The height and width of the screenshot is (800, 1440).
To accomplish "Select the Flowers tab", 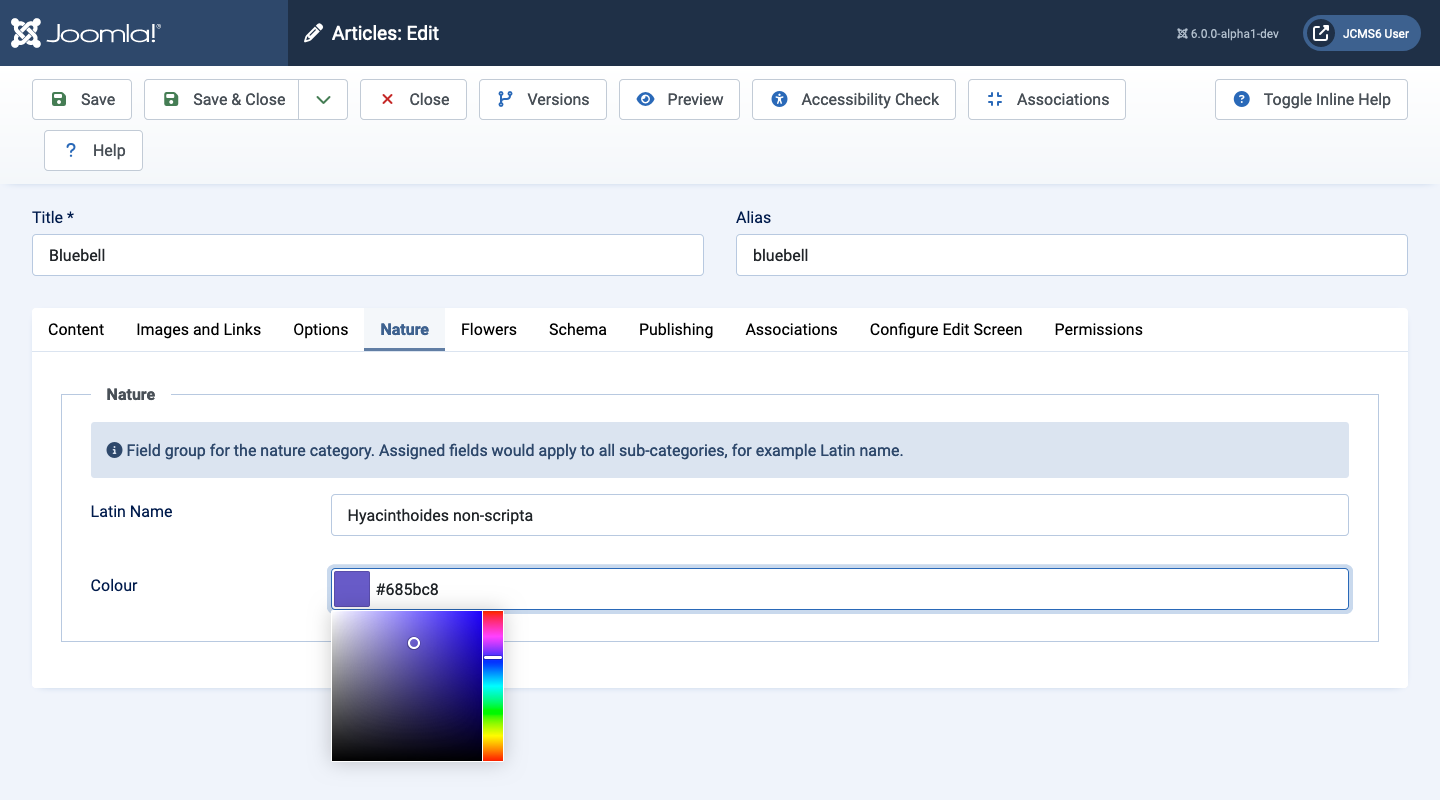I will click(488, 329).
